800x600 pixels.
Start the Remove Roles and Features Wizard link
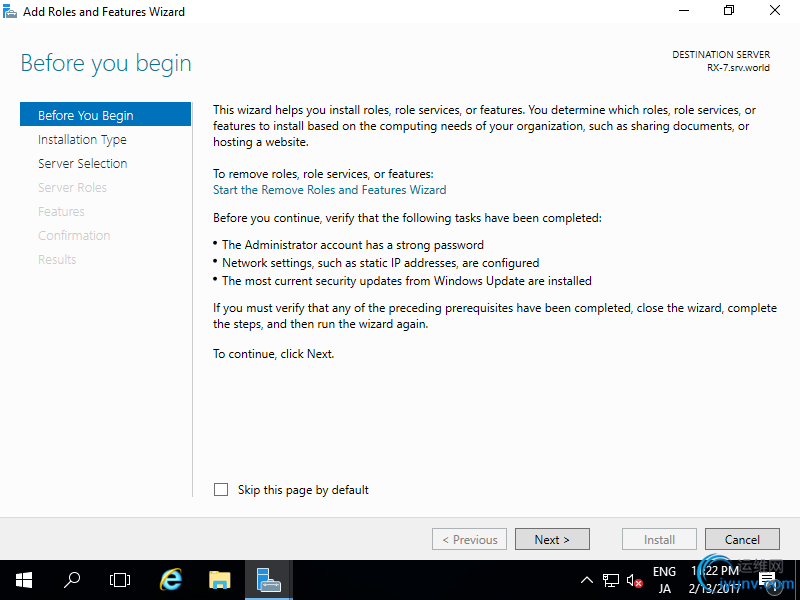330,190
